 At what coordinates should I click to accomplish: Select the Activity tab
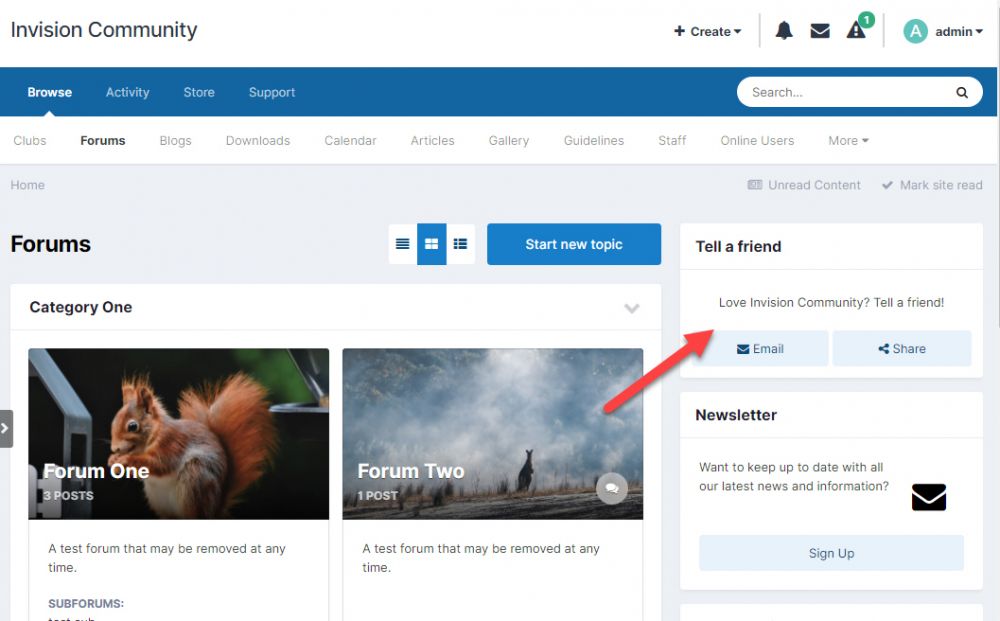pyautogui.click(x=128, y=92)
